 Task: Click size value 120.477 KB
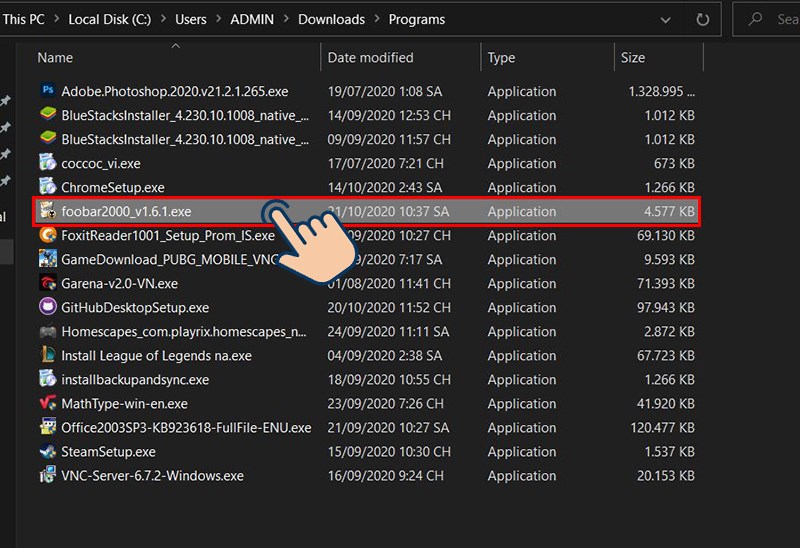[x=662, y=428]
